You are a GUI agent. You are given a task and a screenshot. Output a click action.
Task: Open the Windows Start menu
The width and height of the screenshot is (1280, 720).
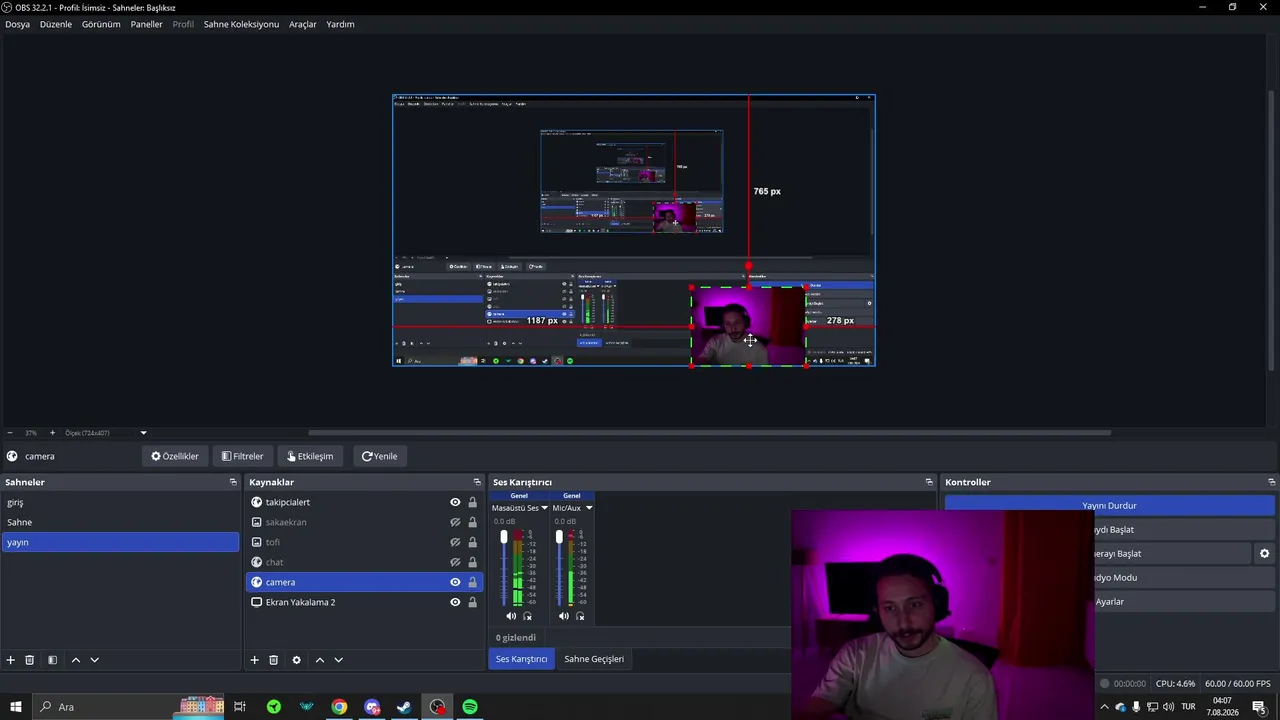tap(16, 707)
